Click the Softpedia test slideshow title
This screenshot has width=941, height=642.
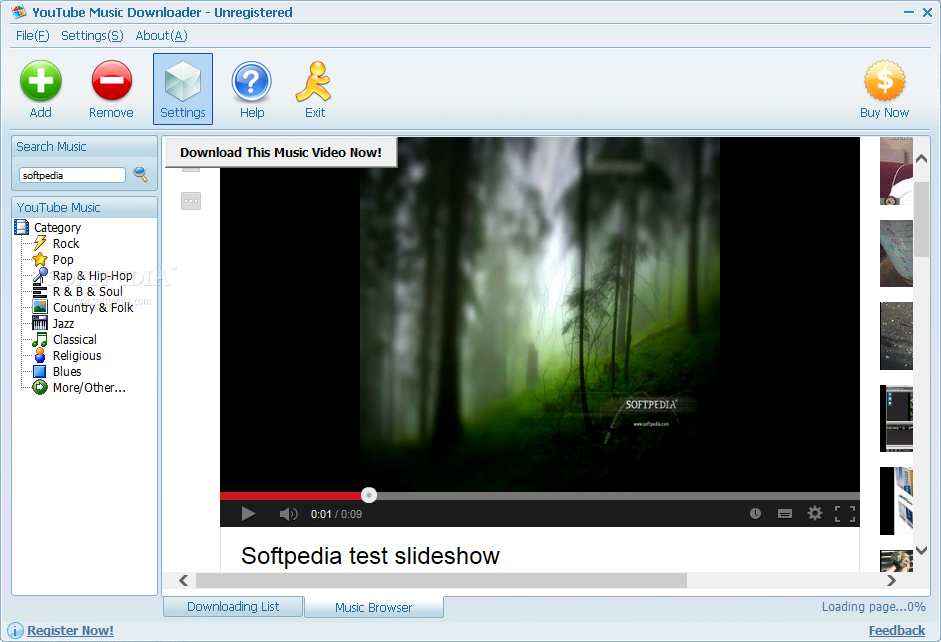click(x=370, y=556)
